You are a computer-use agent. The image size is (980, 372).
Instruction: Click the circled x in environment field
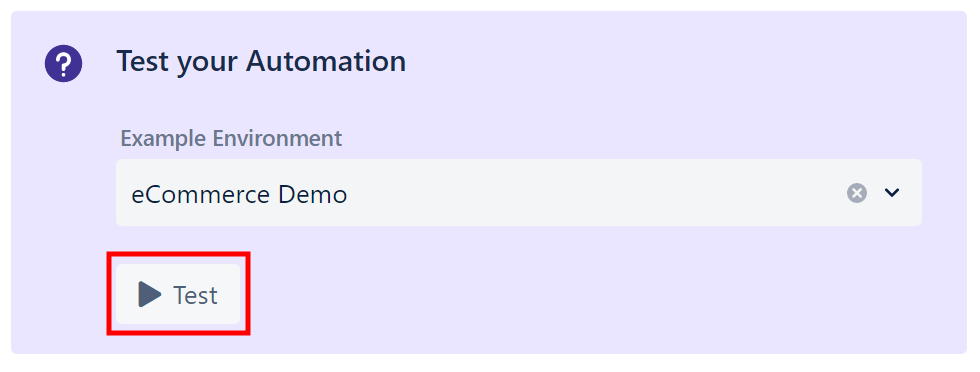[x=857, y=193]
